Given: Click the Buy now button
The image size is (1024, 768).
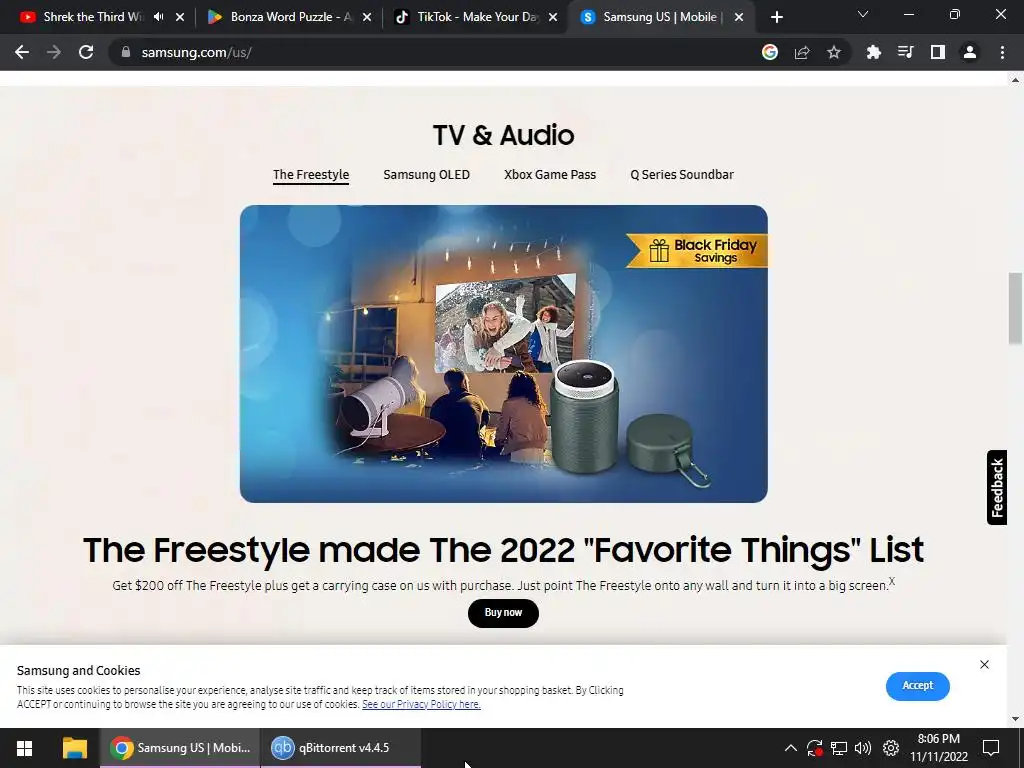Looking at the screenshot, I should tap(504, 613).
